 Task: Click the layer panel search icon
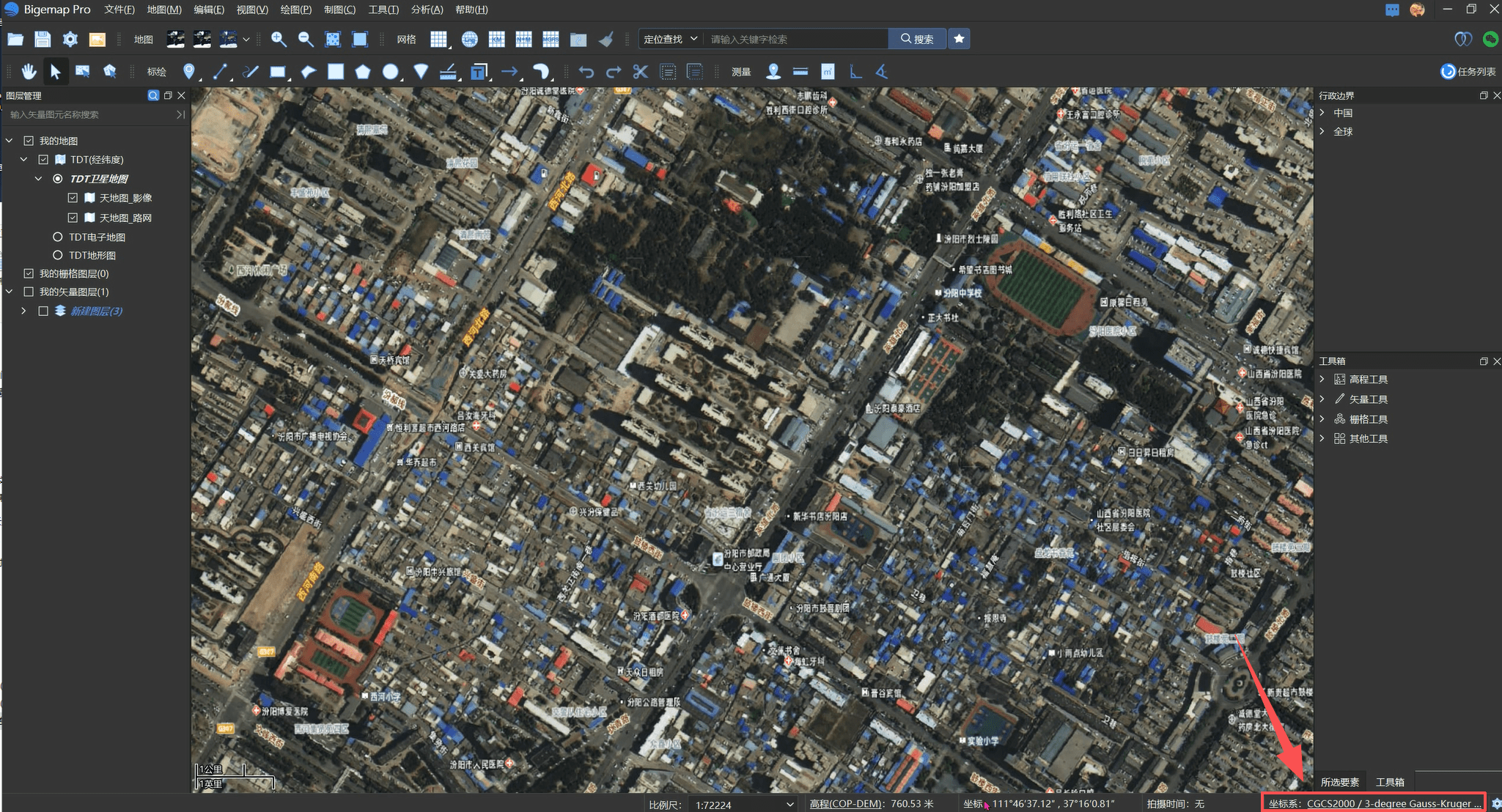153,95
